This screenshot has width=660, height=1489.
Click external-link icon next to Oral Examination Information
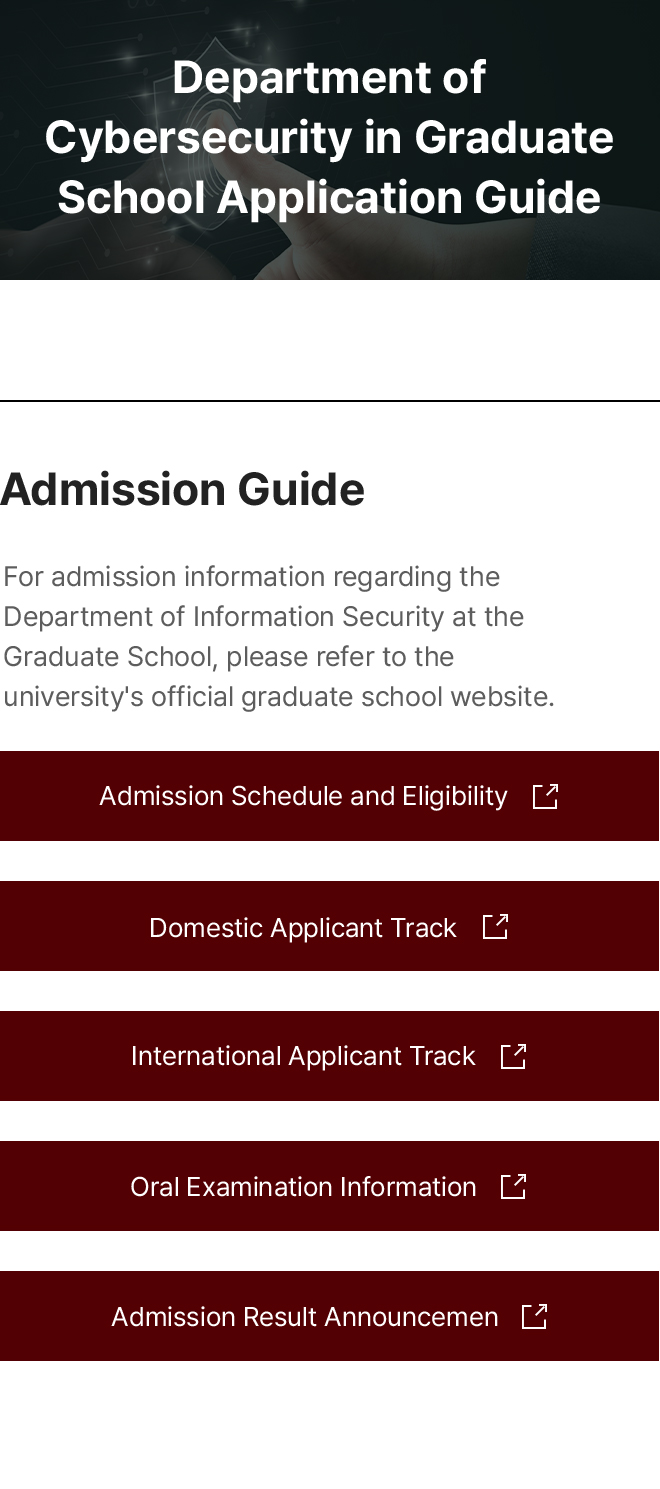(x=513, y=1187)
